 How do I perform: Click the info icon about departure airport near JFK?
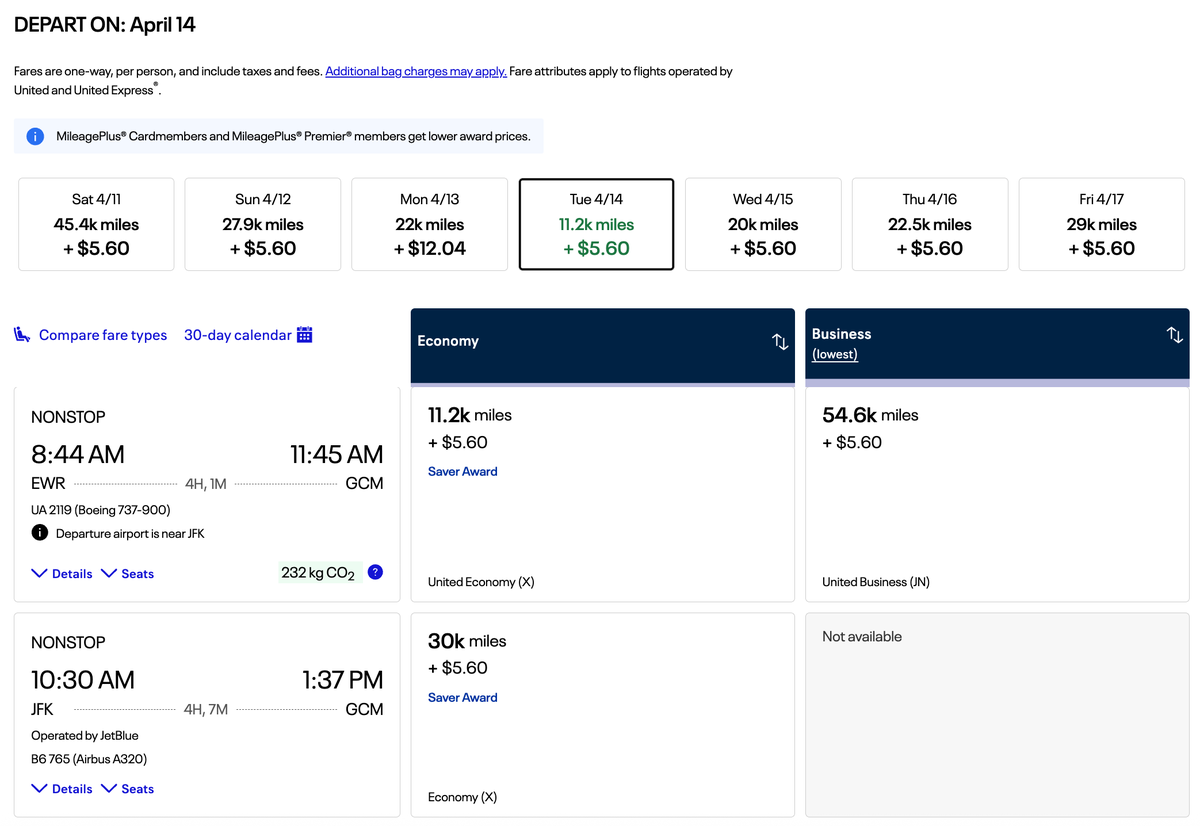[39, 533]
